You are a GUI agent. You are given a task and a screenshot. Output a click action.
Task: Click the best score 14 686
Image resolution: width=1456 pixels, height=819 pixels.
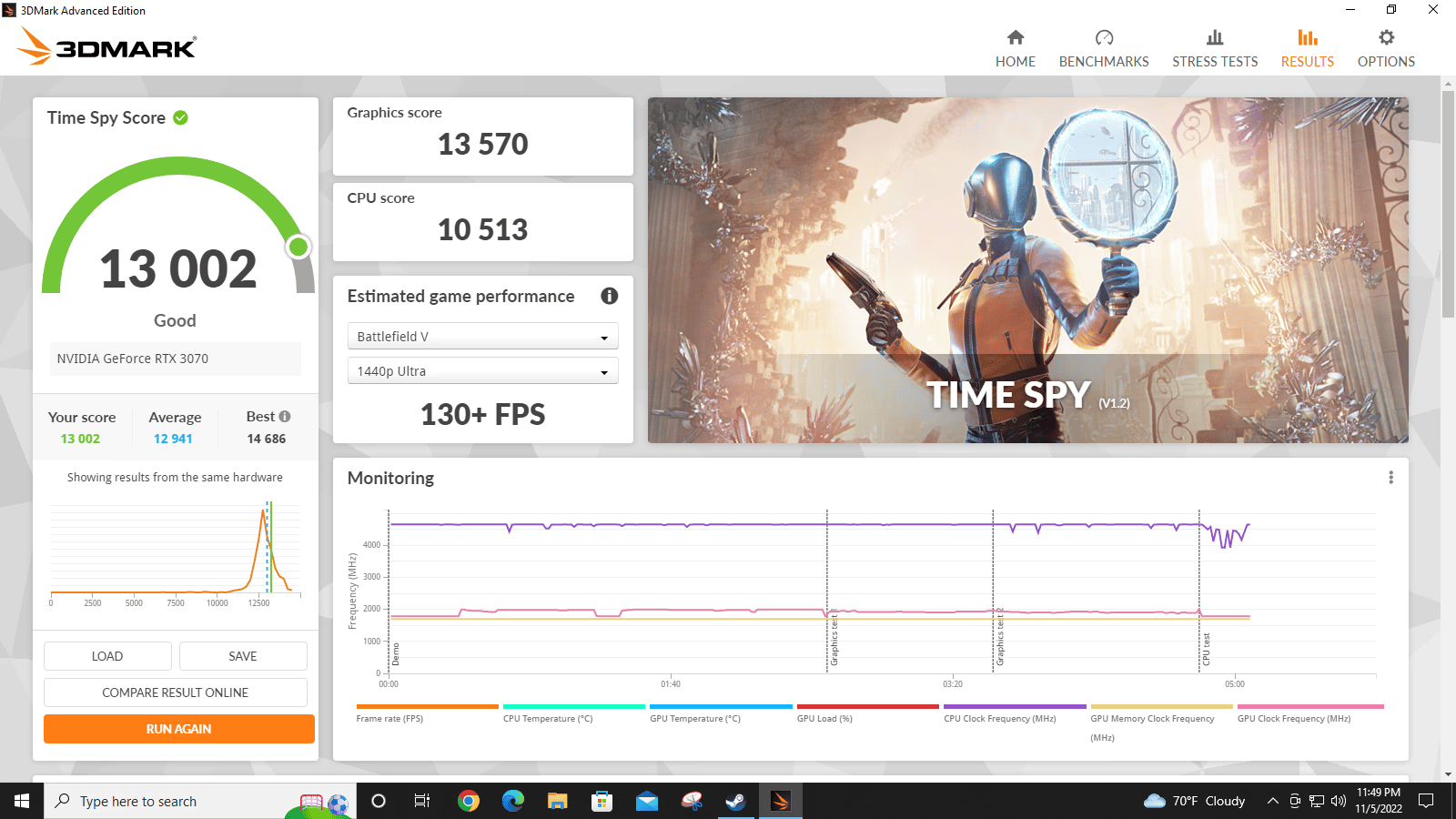point(267,439)
